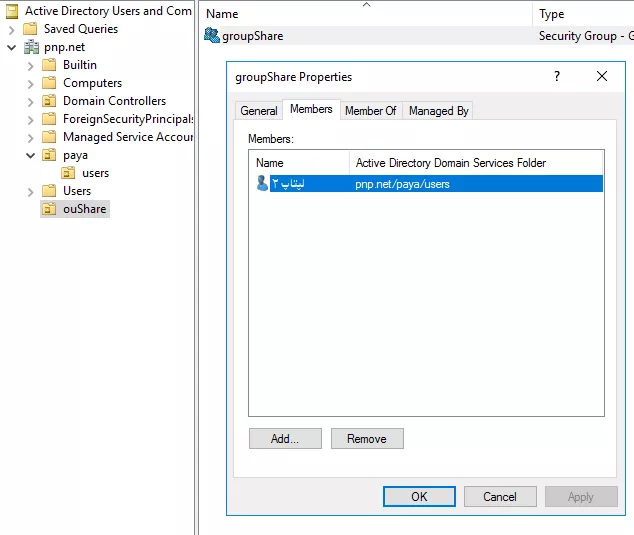The width and height of the screenshot is (634, 535).
Task: Select the Computers tree label
Action: 92,83
